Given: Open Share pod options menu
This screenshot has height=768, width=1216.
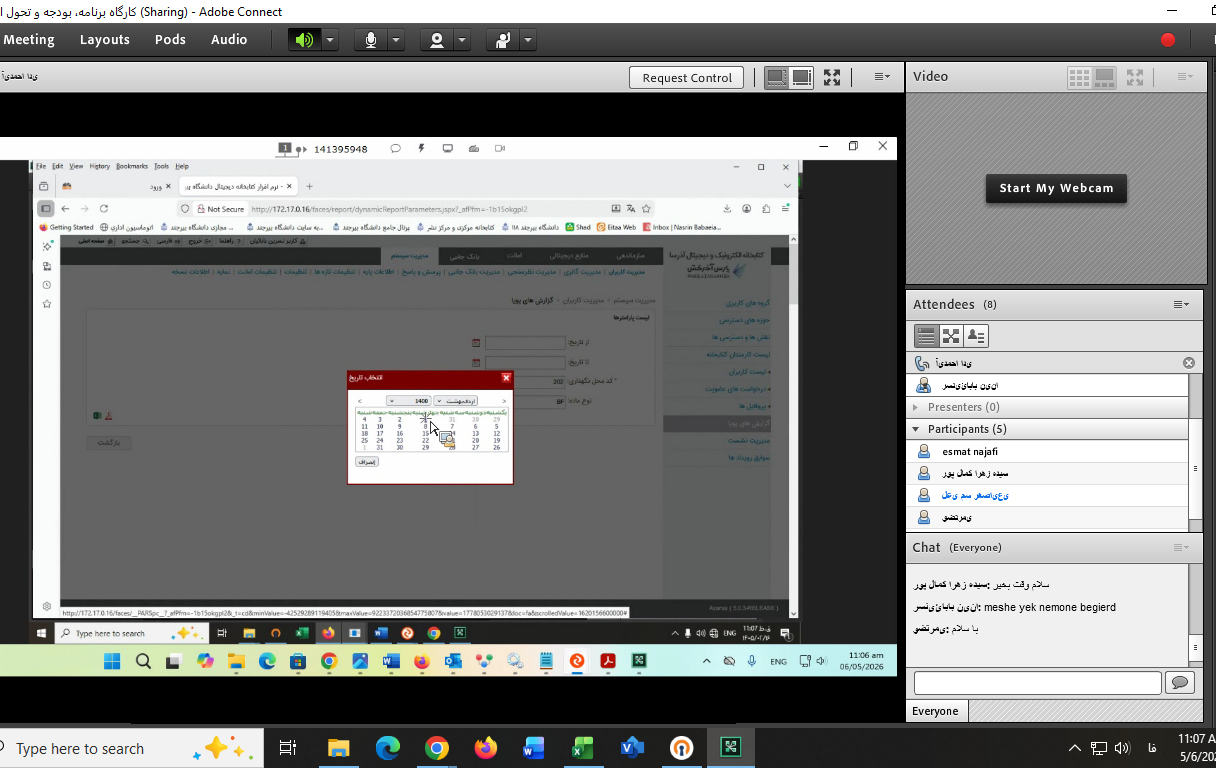Looking at the screenshot, I should tap(882, 77).
